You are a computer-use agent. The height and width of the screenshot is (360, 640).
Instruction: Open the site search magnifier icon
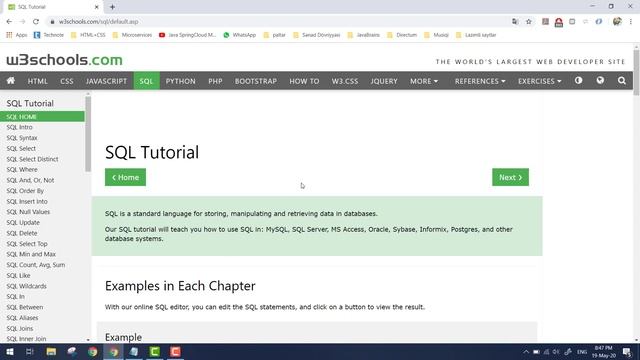(x=622, y=81)
